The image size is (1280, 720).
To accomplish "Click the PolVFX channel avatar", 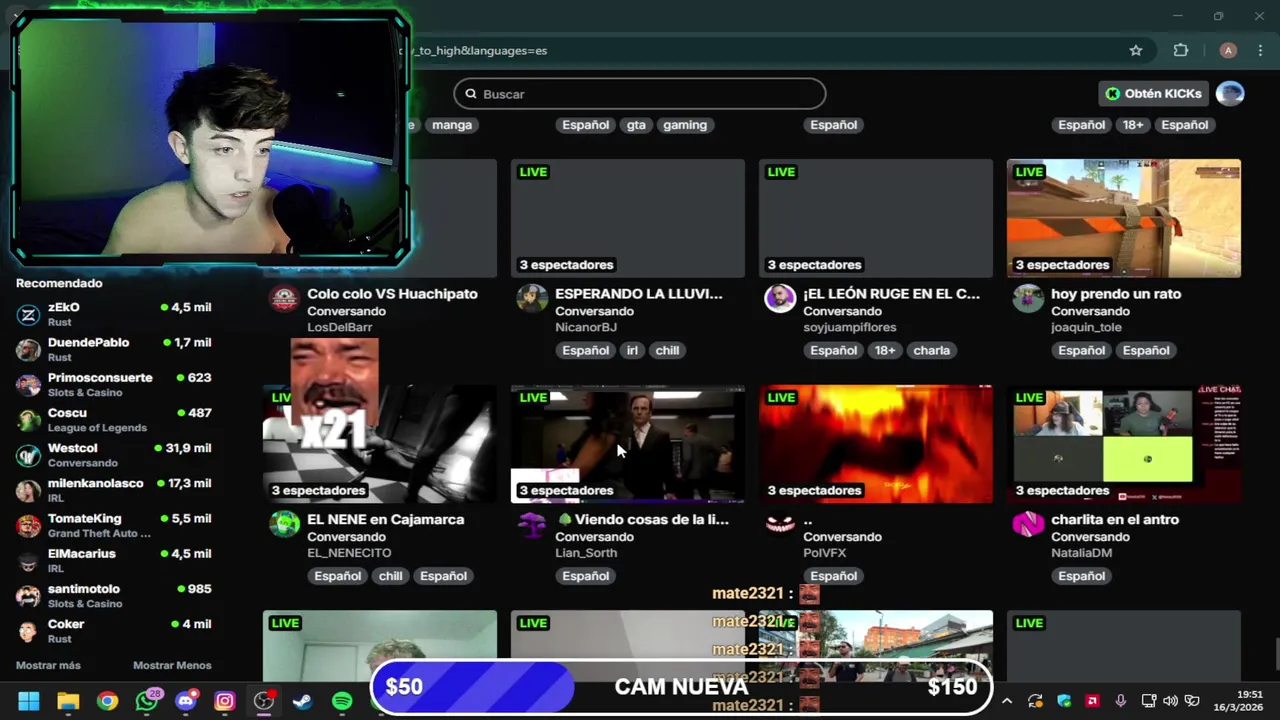I will coord(780,524).
